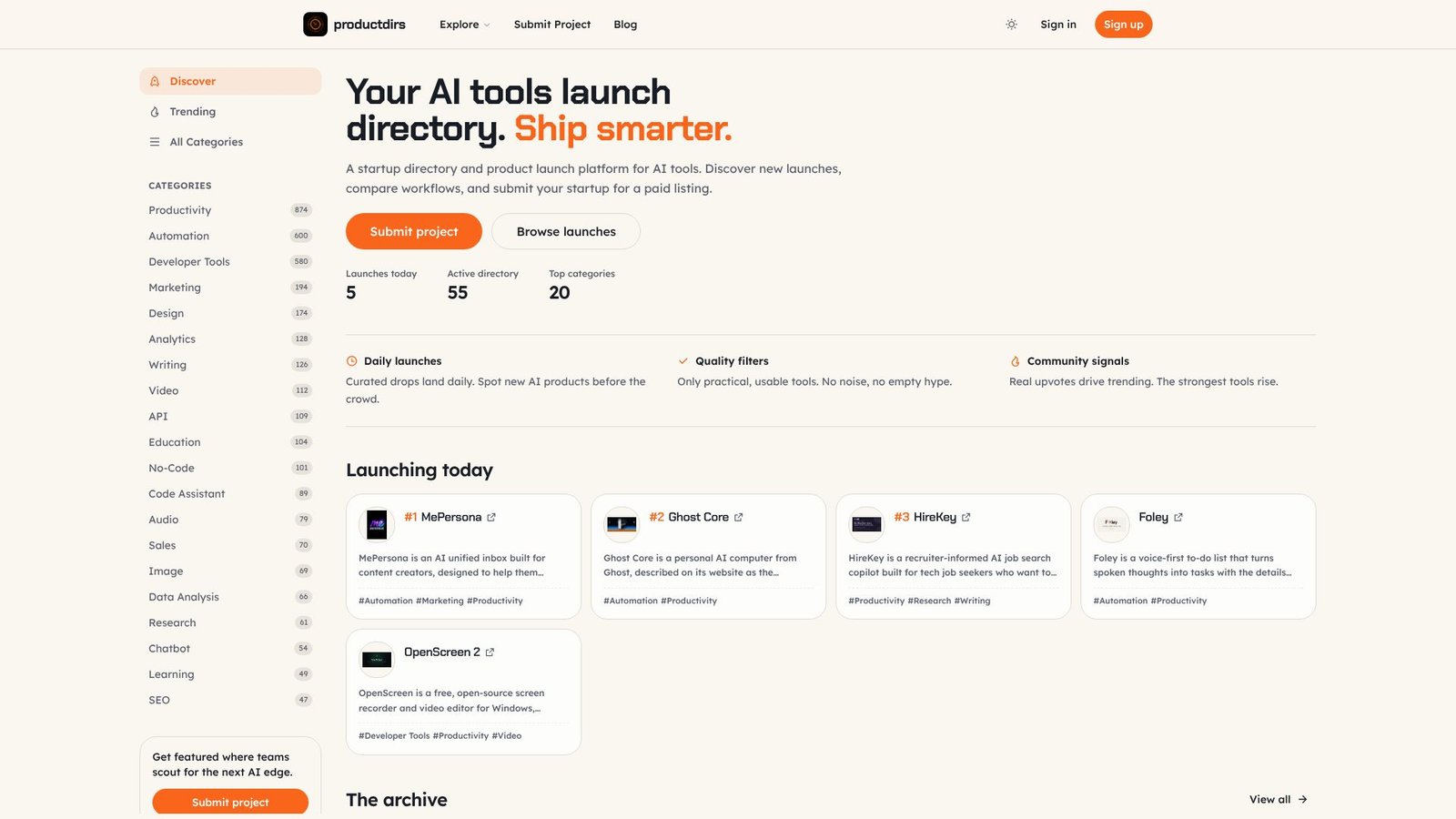
Task: Select the Productivity category
Action: coord(230,210)
